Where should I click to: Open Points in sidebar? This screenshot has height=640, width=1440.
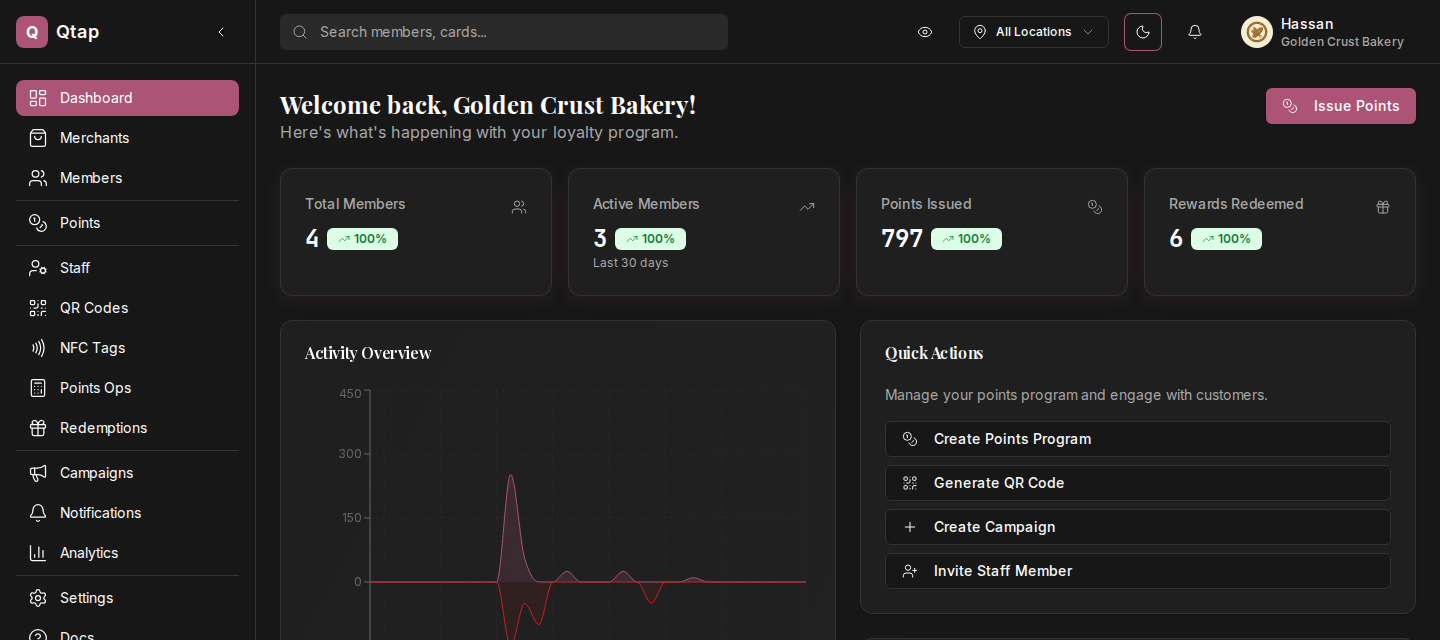127,223
